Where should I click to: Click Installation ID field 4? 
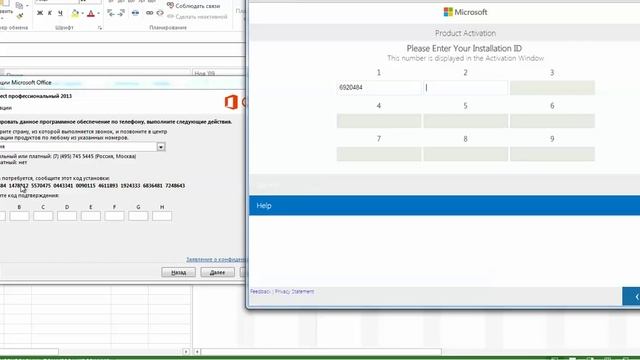click(x=379, y=121)
